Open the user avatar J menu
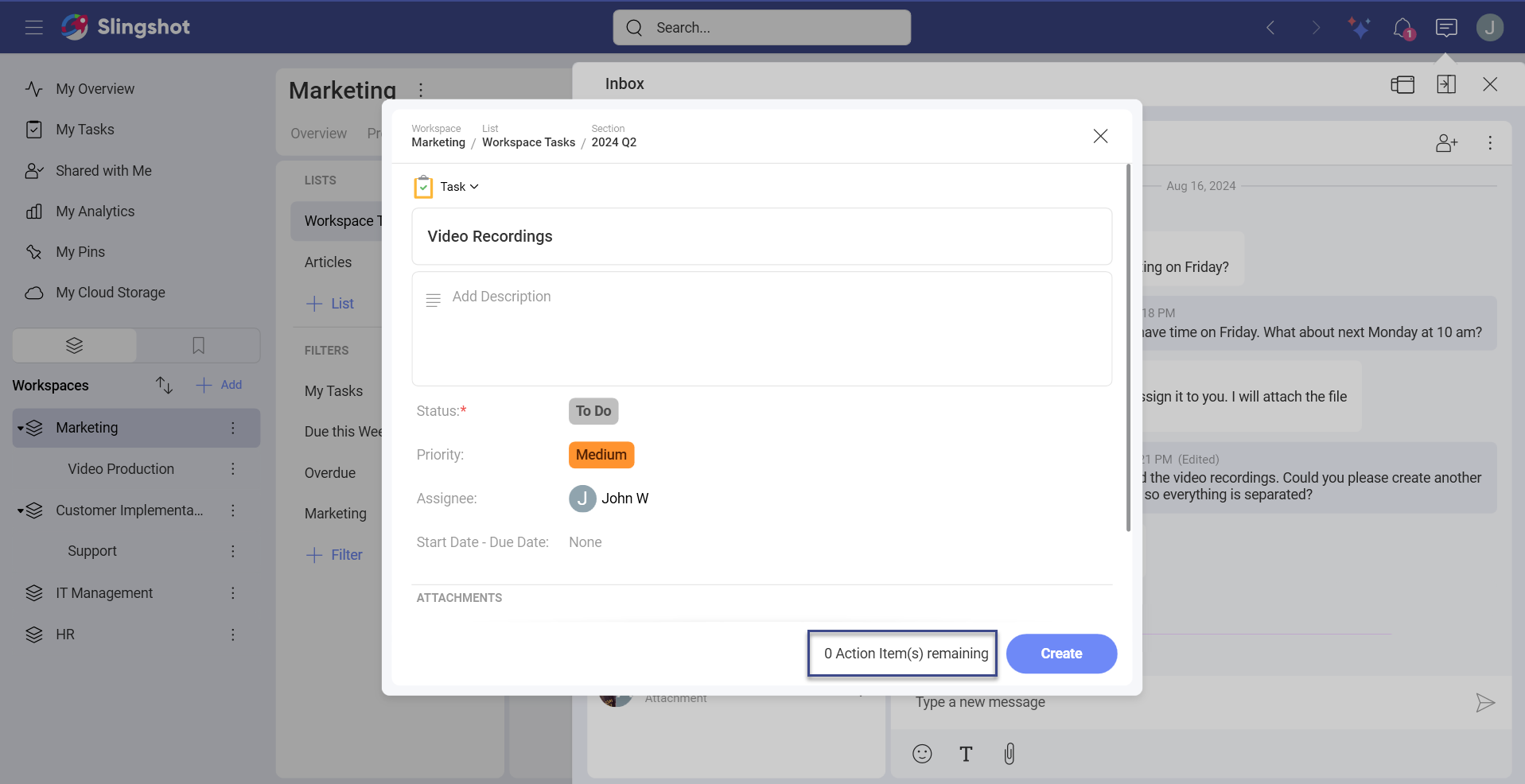 1490,28
